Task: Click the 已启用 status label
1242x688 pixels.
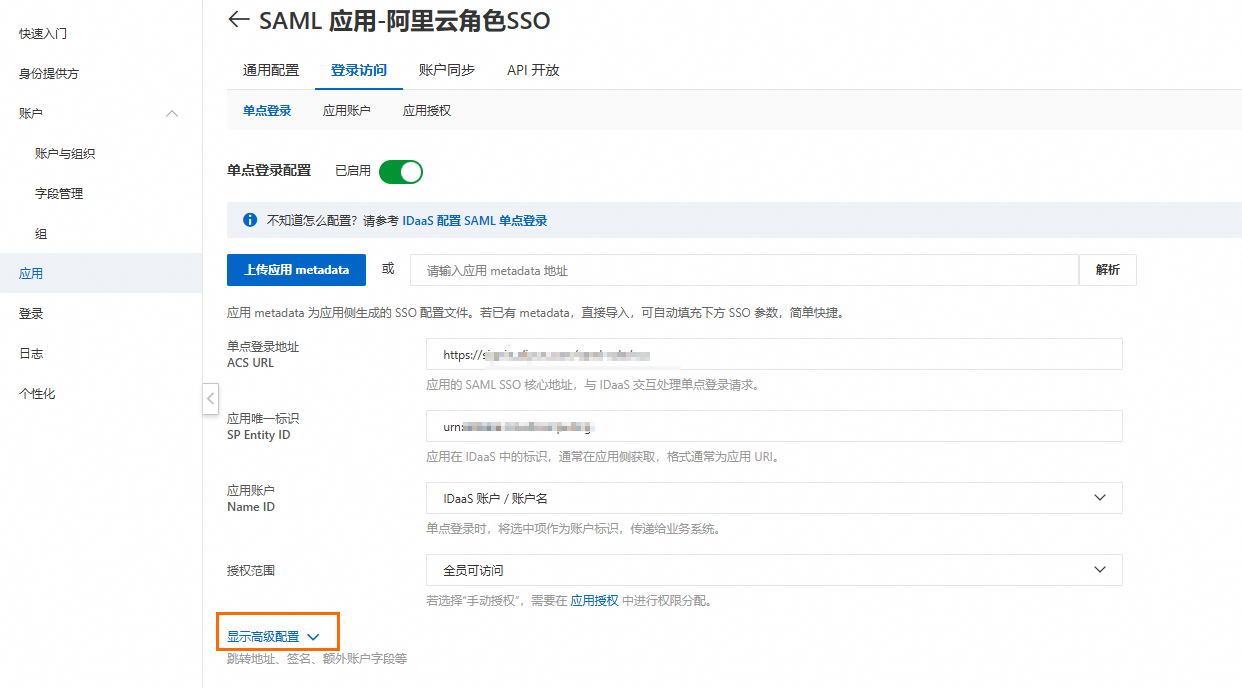Action: pyautogui.click(x=353, y=171)
